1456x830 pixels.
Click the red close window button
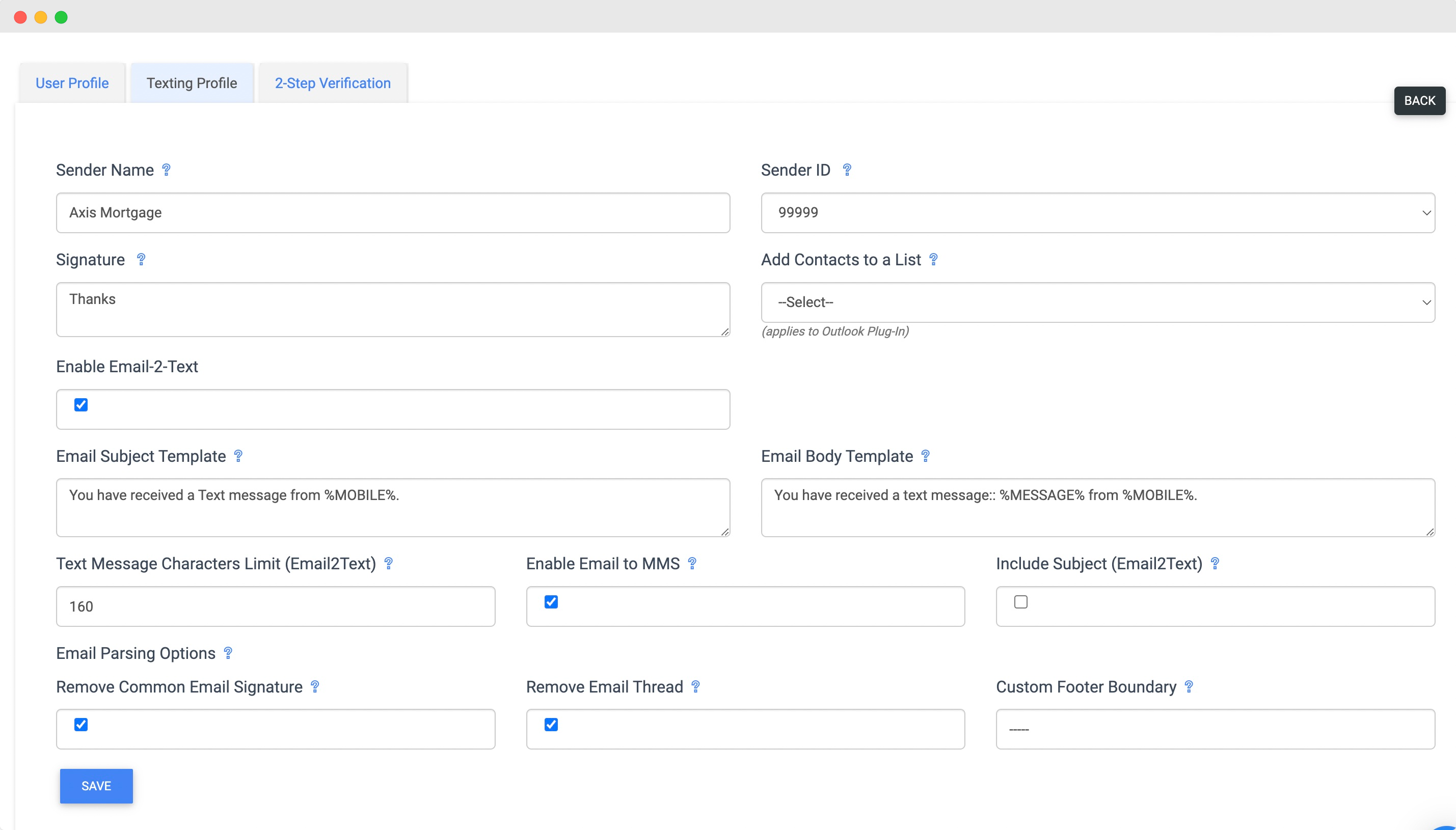20,17
